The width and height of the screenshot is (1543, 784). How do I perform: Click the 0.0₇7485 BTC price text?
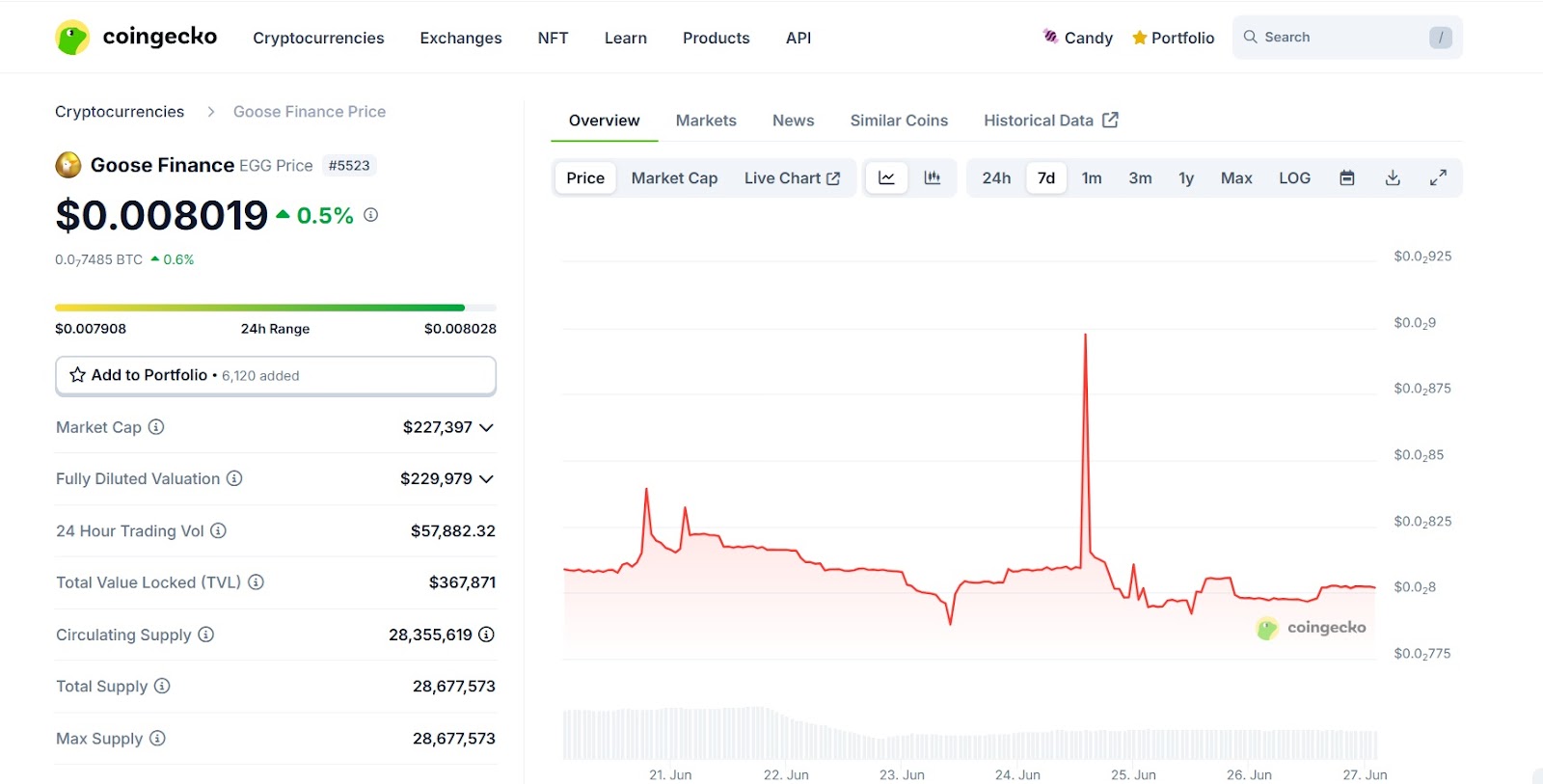pos(98,259)
